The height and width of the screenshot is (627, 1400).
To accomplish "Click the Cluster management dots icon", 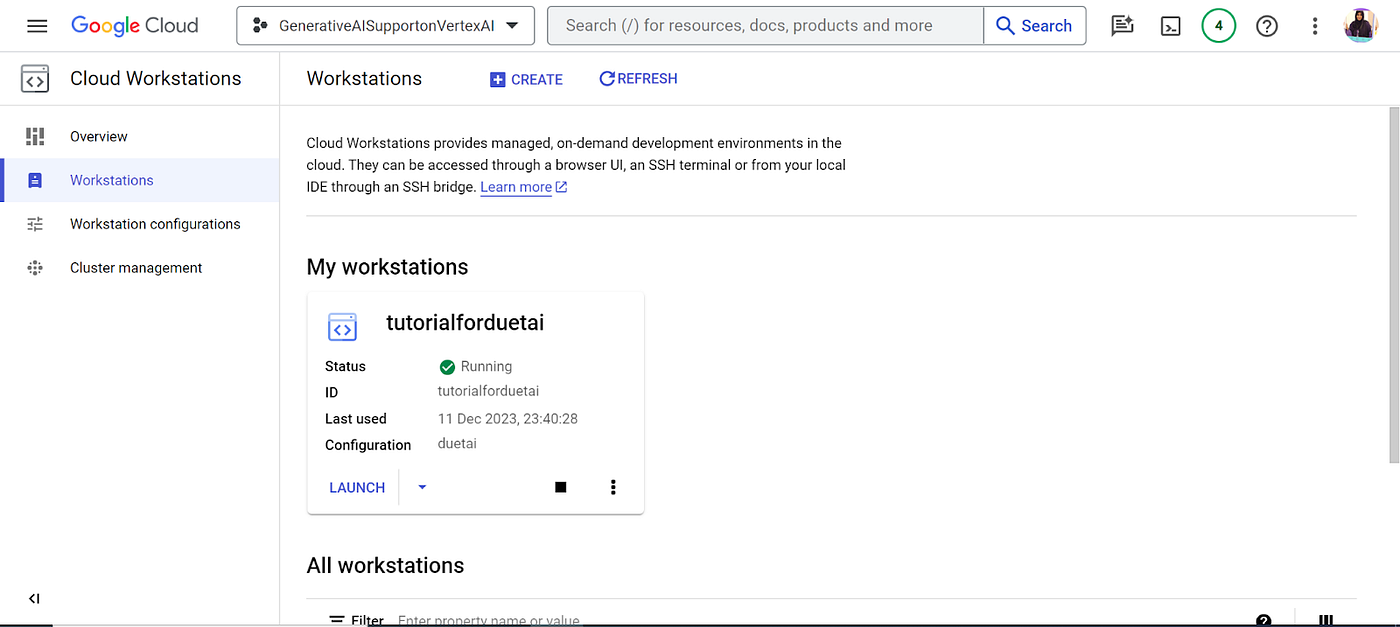I will click(x=35, y=268).
